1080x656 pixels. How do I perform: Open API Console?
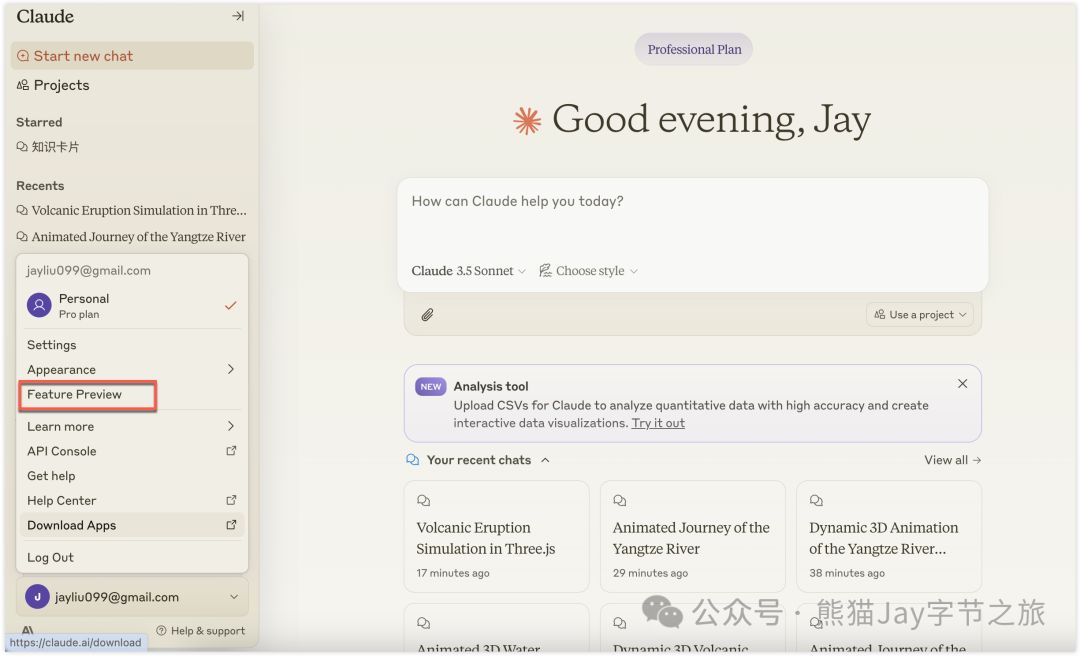pos(132,451)
